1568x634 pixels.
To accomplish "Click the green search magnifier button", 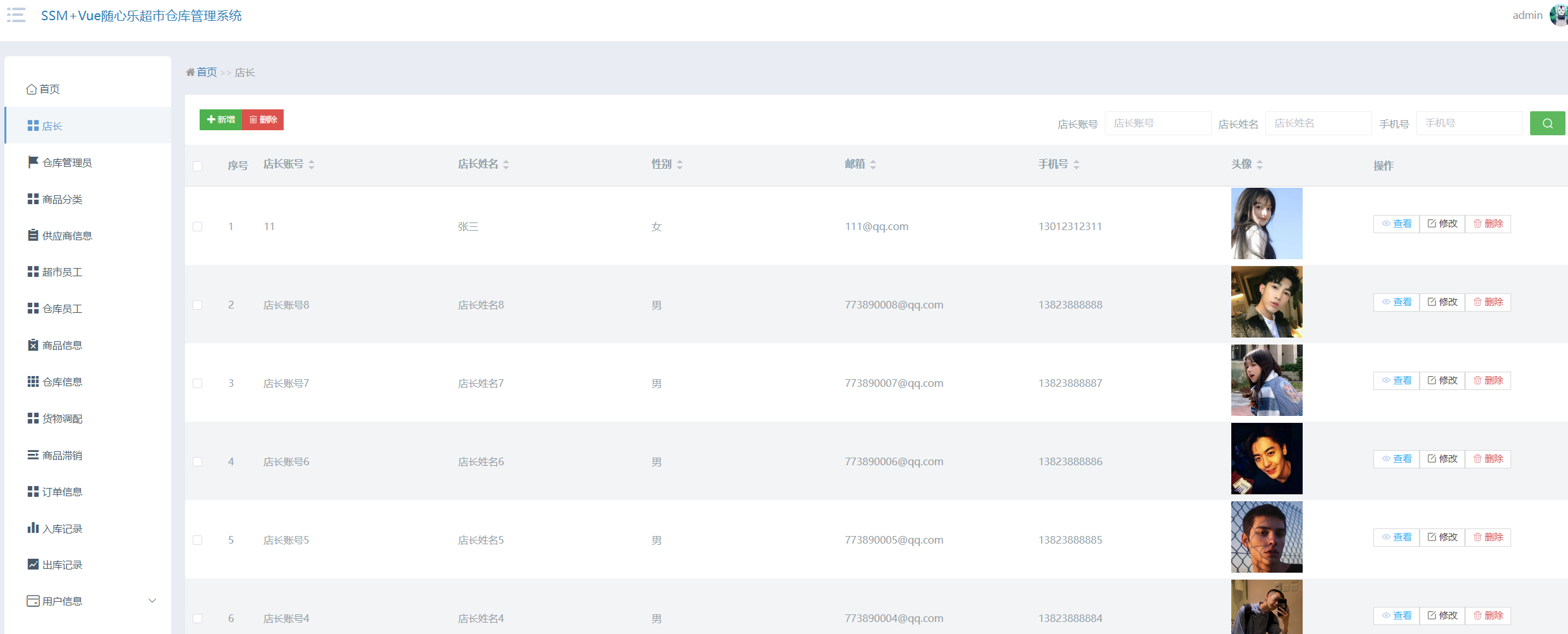I will (x=1547, y=123).
